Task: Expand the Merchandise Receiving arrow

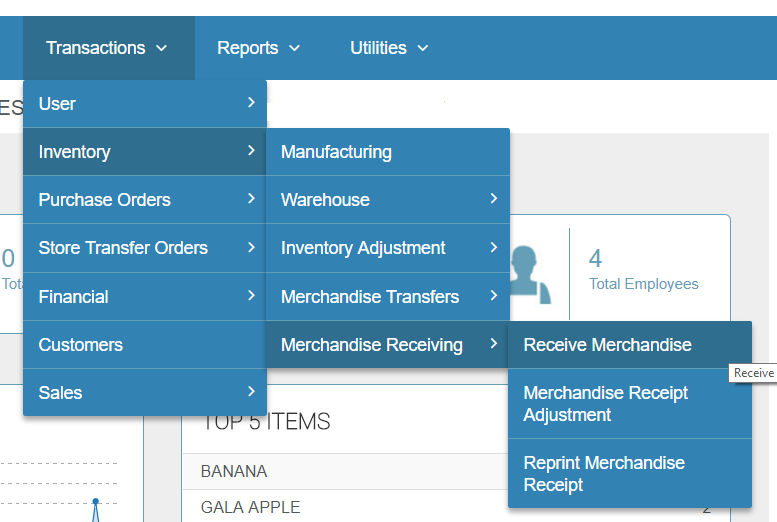Action: coord(494,343)
